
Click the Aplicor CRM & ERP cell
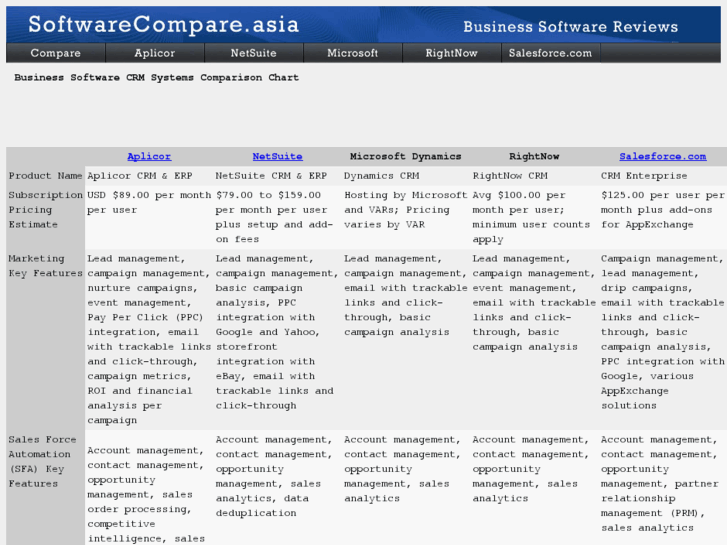[149, 176]
